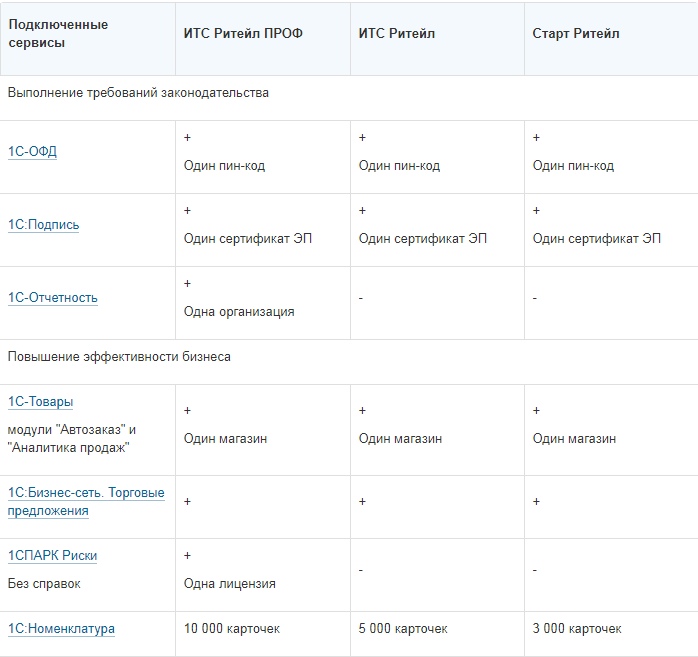The image size is (698, 657).
Task: Click the Повышение эффективности бизнеса section row
Action: tap(119, 357)
